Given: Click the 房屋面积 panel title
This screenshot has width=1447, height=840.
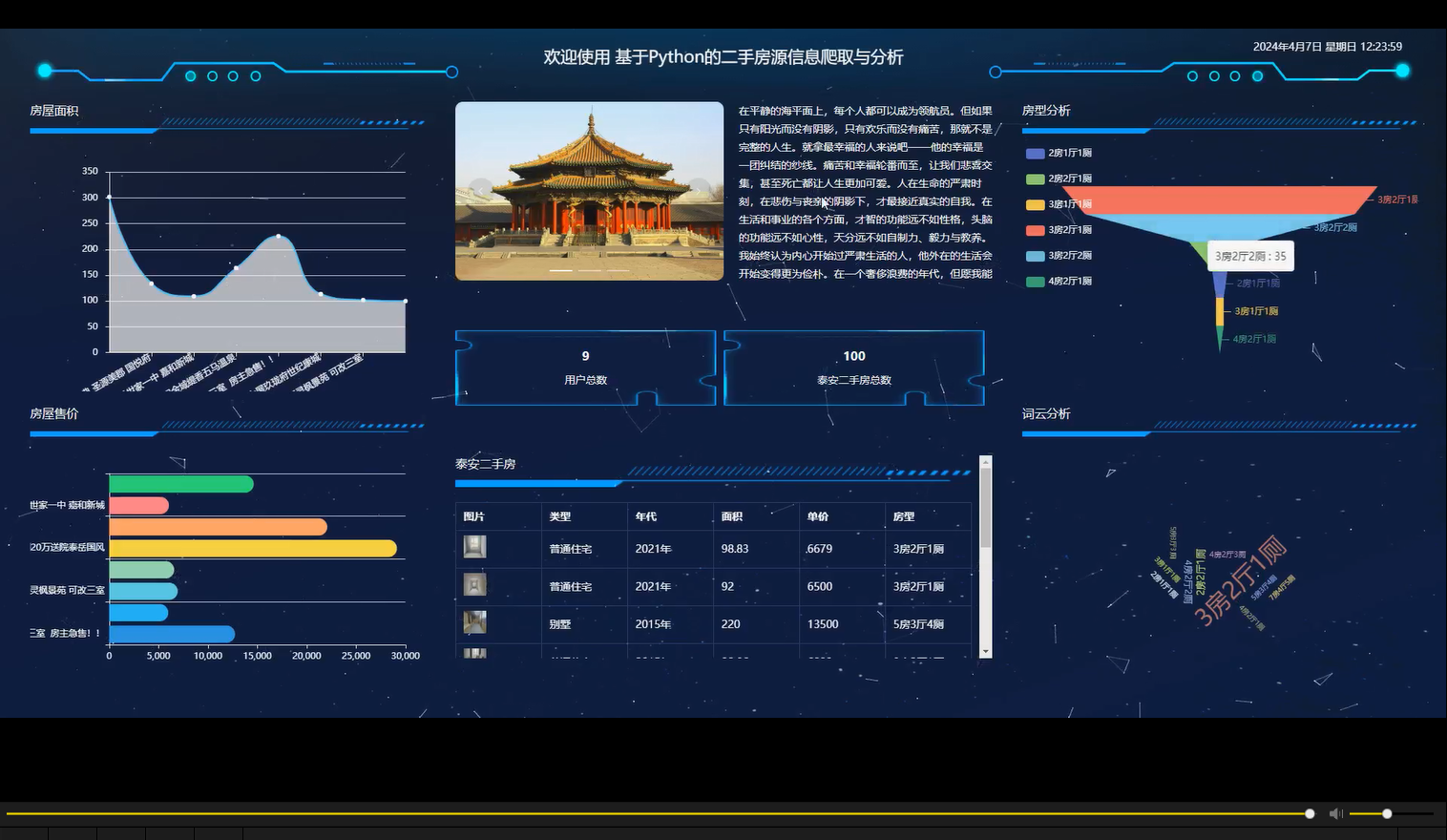Looking at the screenshot, I should pyautogui.click(x=54, y=111).
